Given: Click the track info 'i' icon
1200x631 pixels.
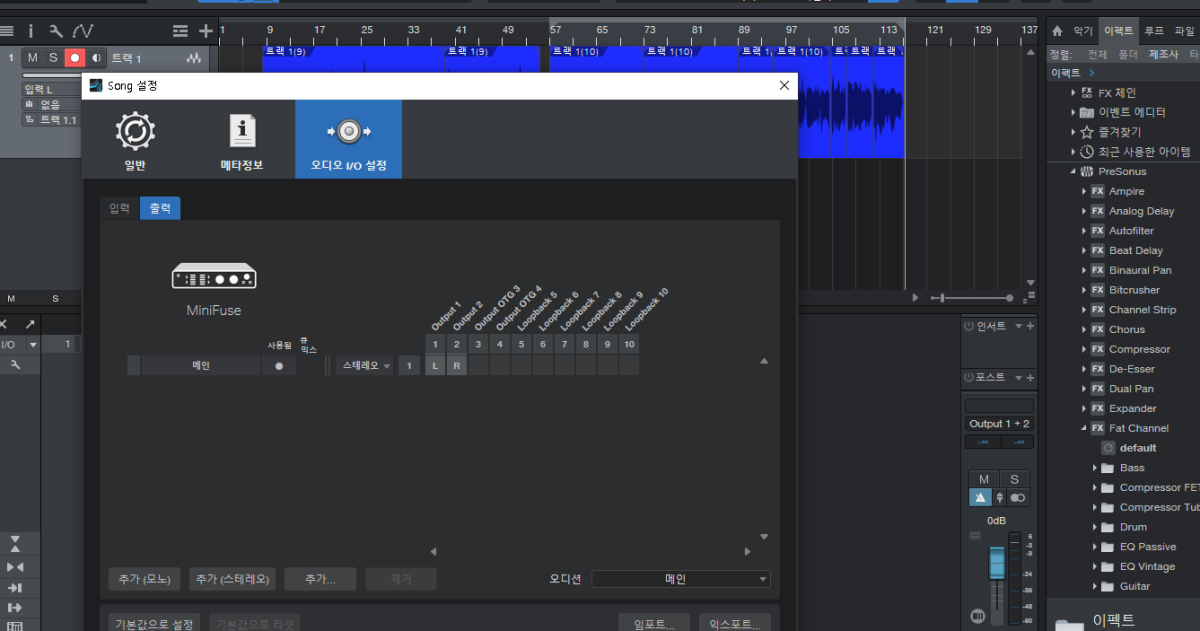Looking at the screenshot, I should 30,31.
